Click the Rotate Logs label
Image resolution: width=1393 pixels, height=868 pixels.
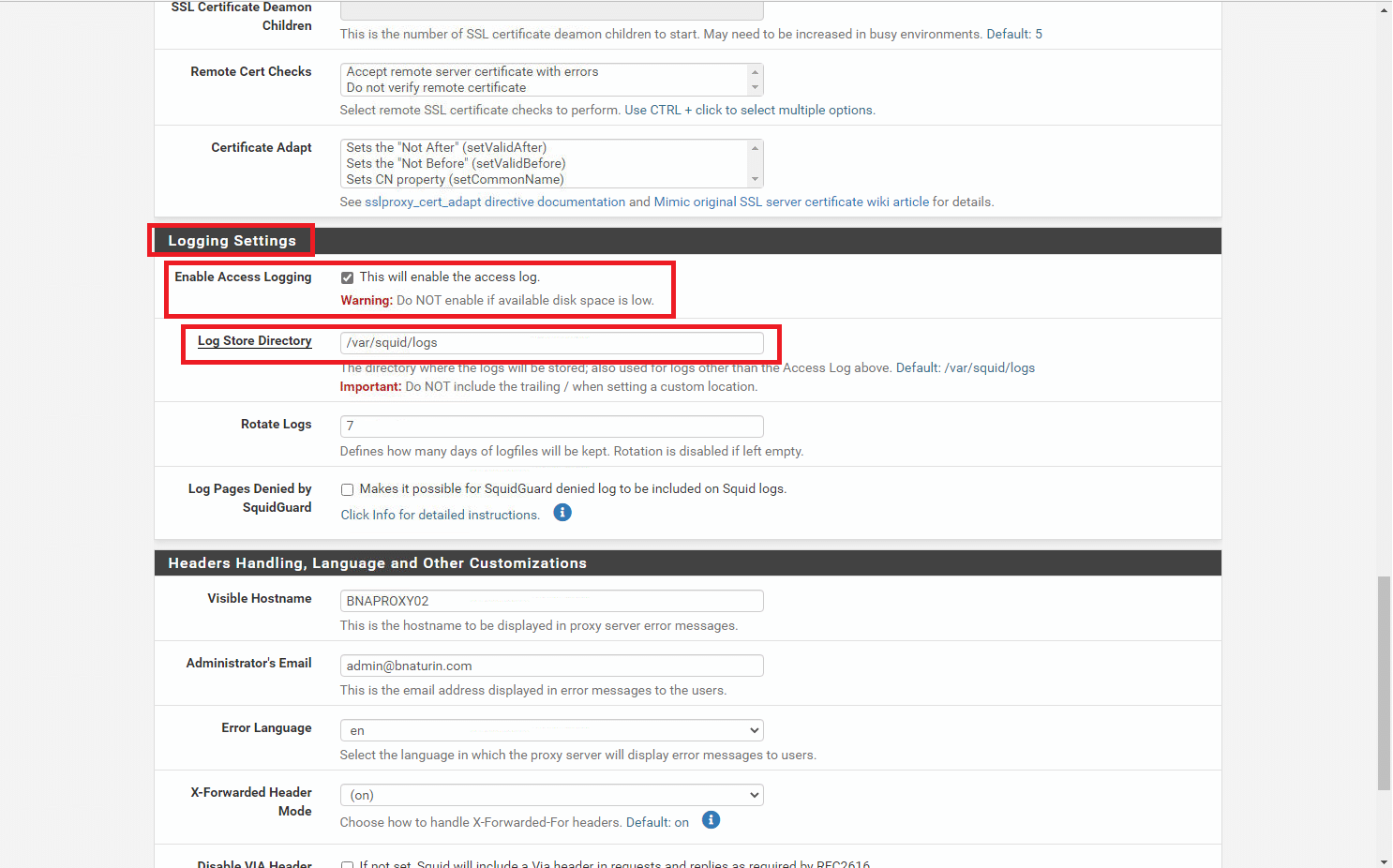point(276,425)
